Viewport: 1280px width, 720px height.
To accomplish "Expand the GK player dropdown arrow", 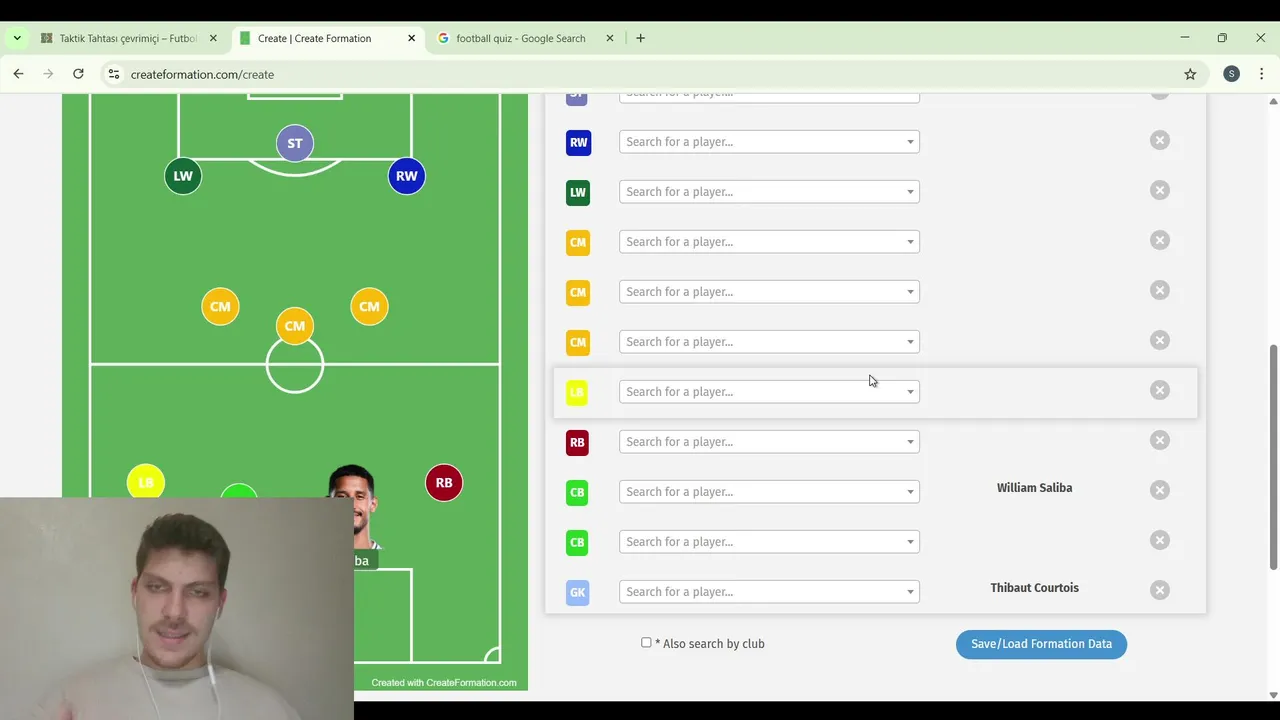I will pos(910,592).
